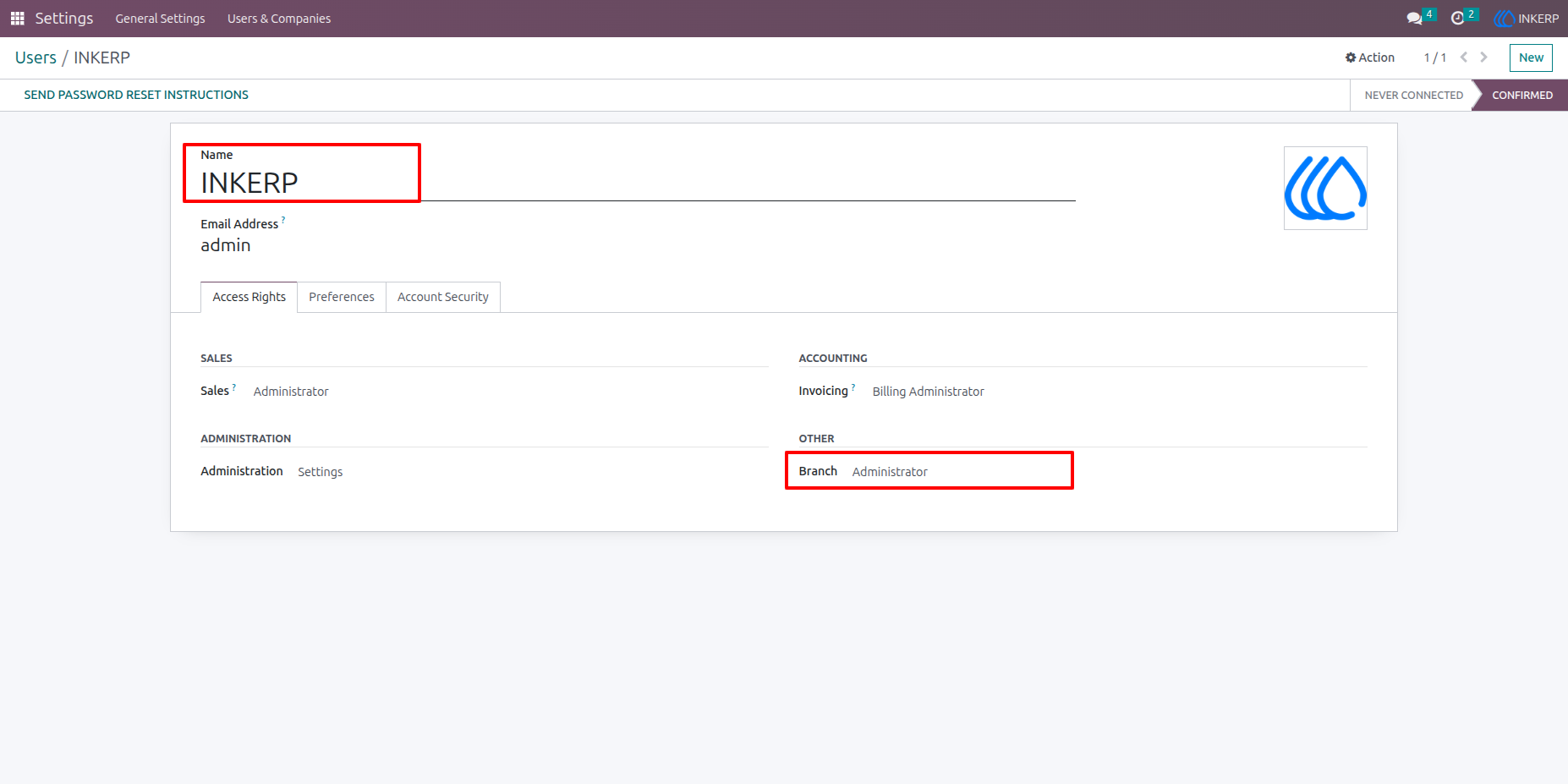Click the Branch field label
This screenshot has width=1568, height=784.
click(x=818, y=471)
